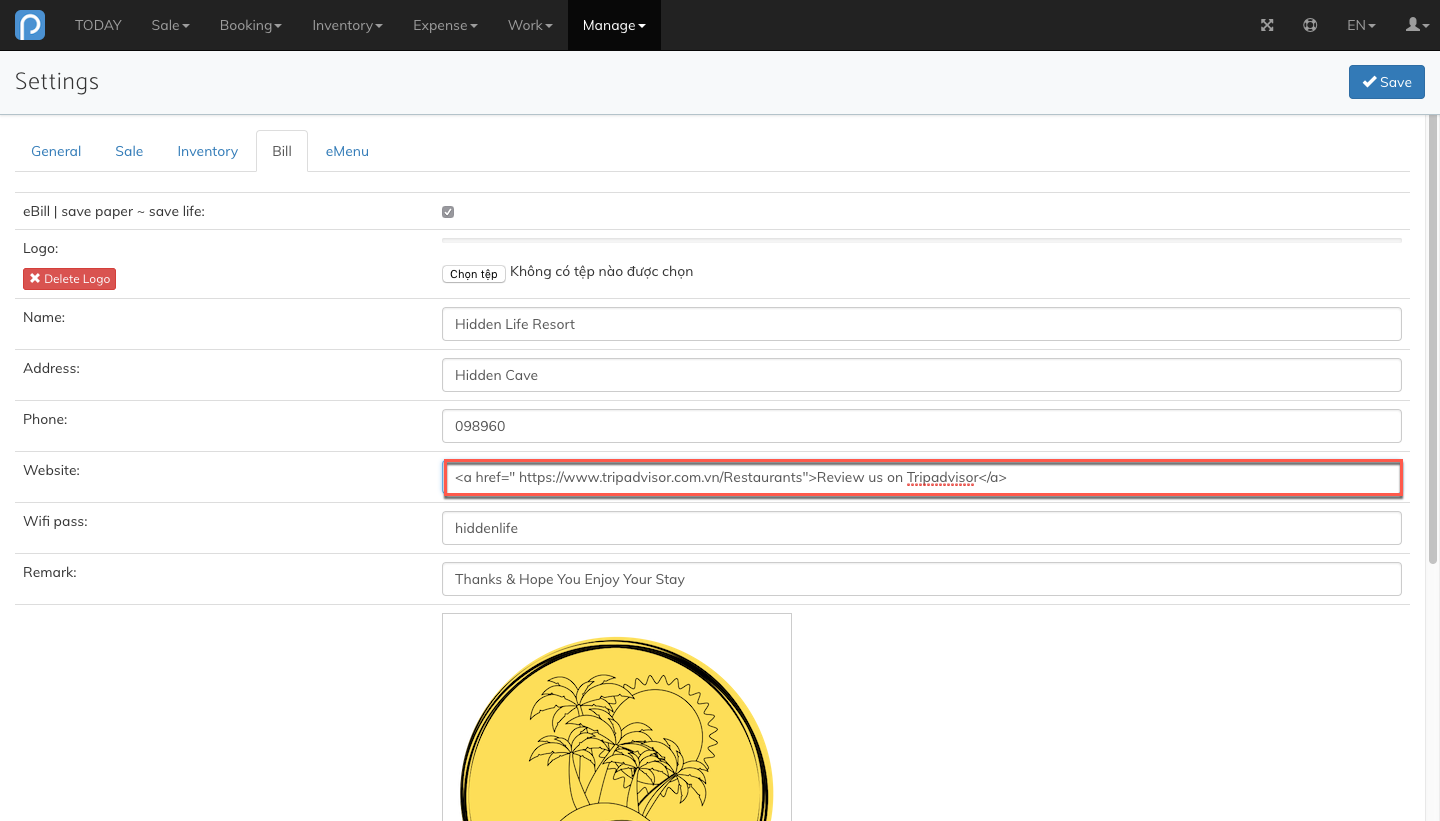
Task: Expand the Booking menu
Action: [251, 25]
